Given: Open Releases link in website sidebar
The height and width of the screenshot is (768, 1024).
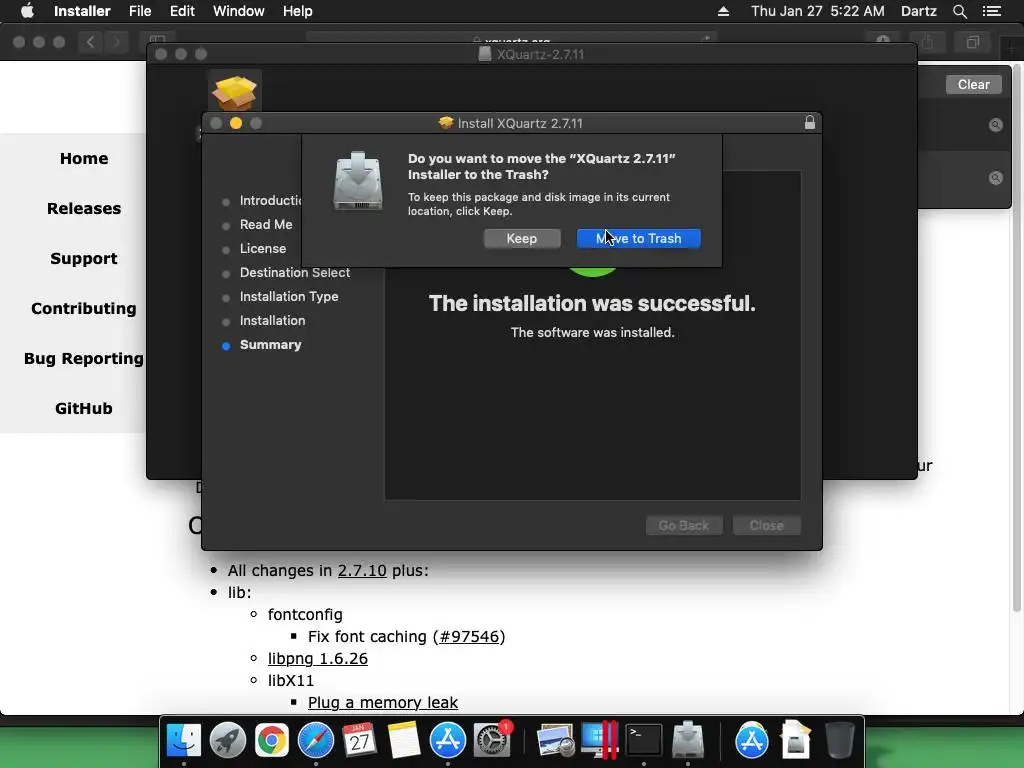Looking at the screenshot, I should [84, 208].
